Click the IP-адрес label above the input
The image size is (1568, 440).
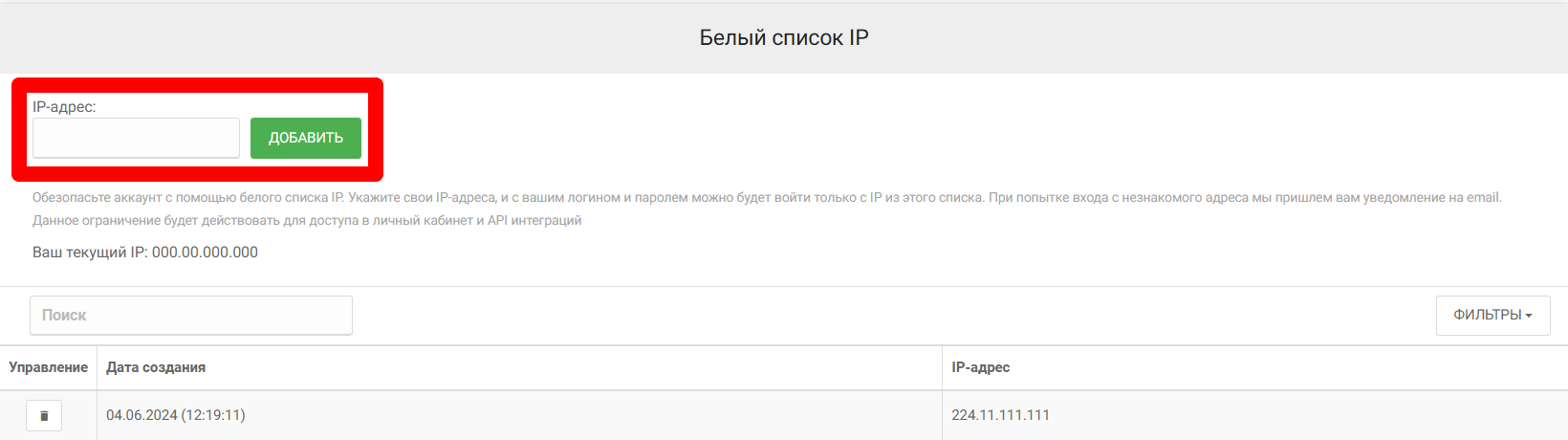(x=64, y=107)
